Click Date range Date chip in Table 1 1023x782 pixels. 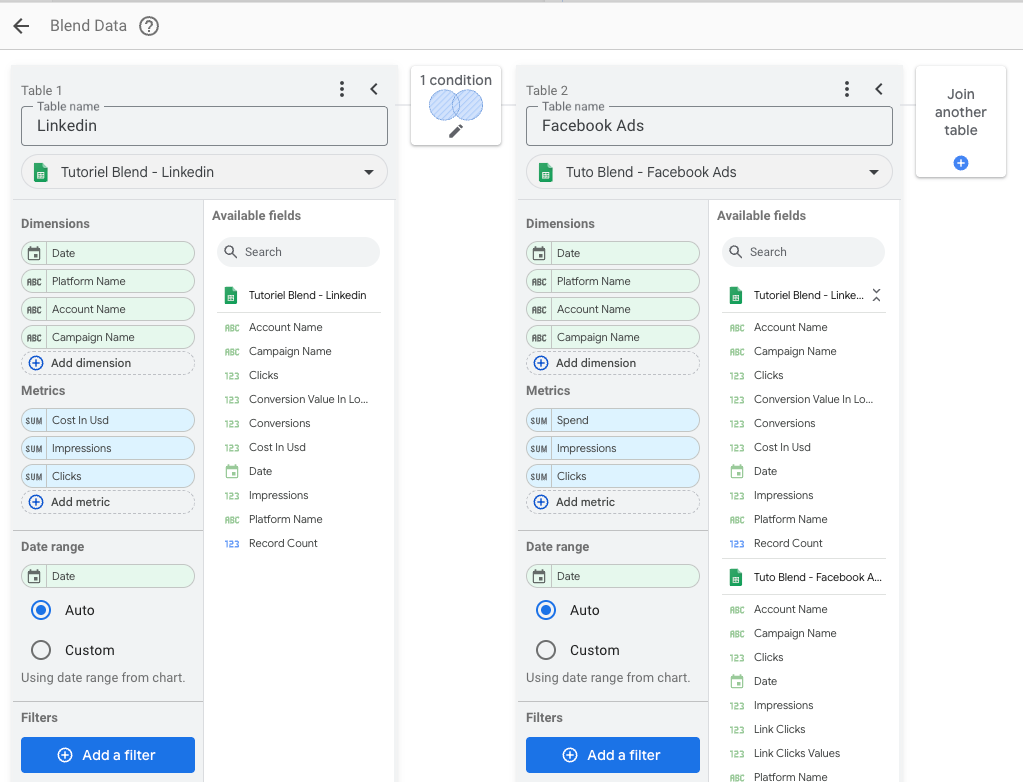point(108,577)
